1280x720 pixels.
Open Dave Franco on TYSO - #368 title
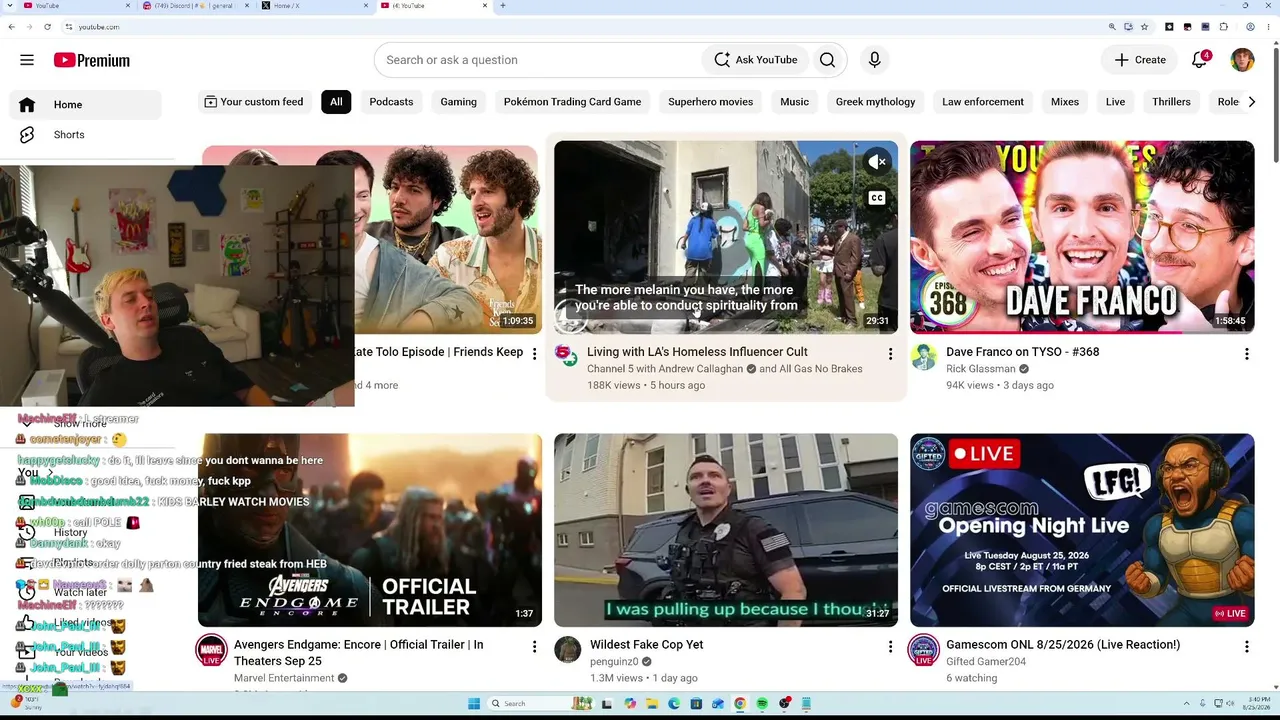(x=1023, y=352)
